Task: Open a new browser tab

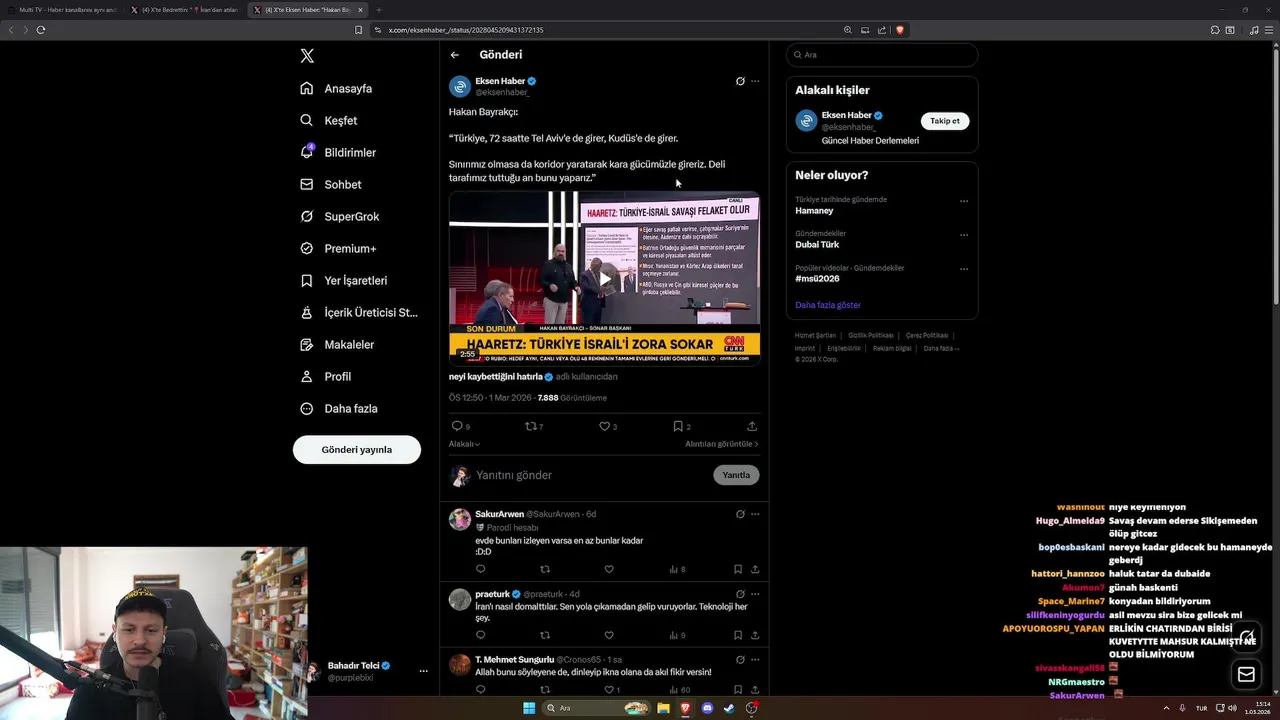Action: pos(378,10)
